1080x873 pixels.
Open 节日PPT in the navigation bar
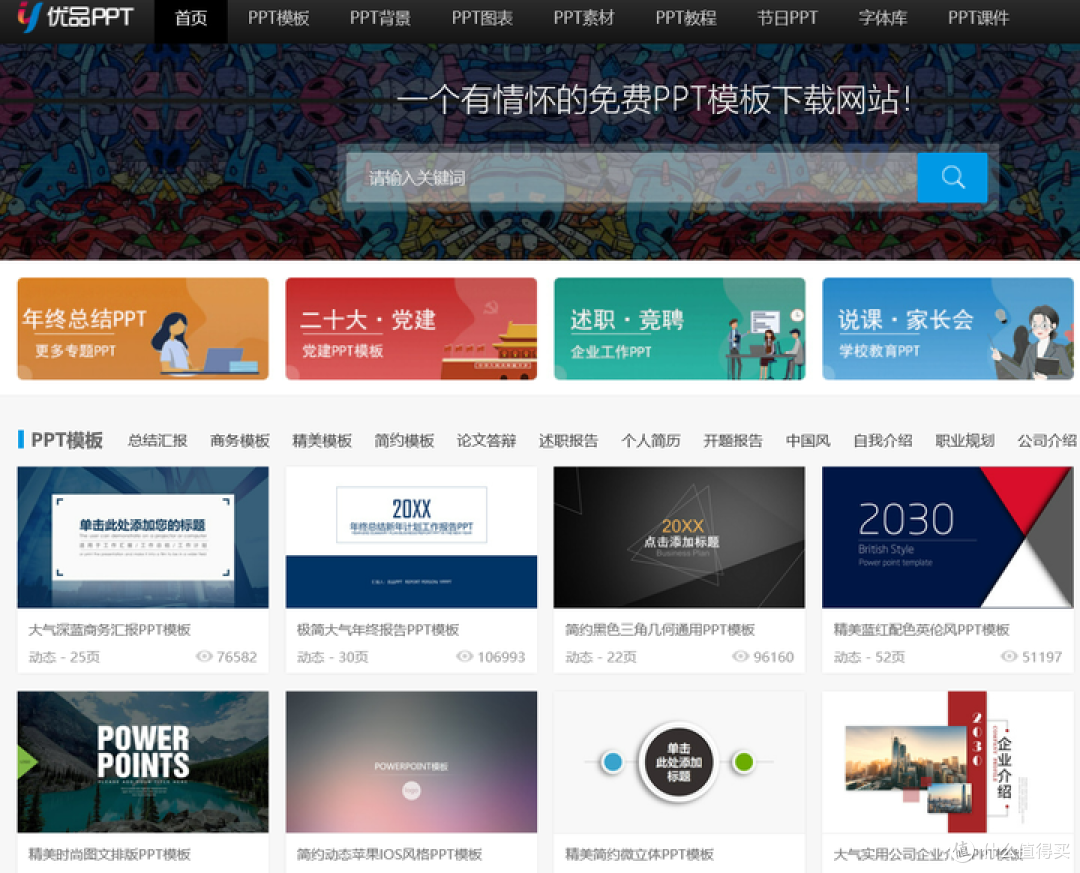pyautogui.click(x=787, y=19)
